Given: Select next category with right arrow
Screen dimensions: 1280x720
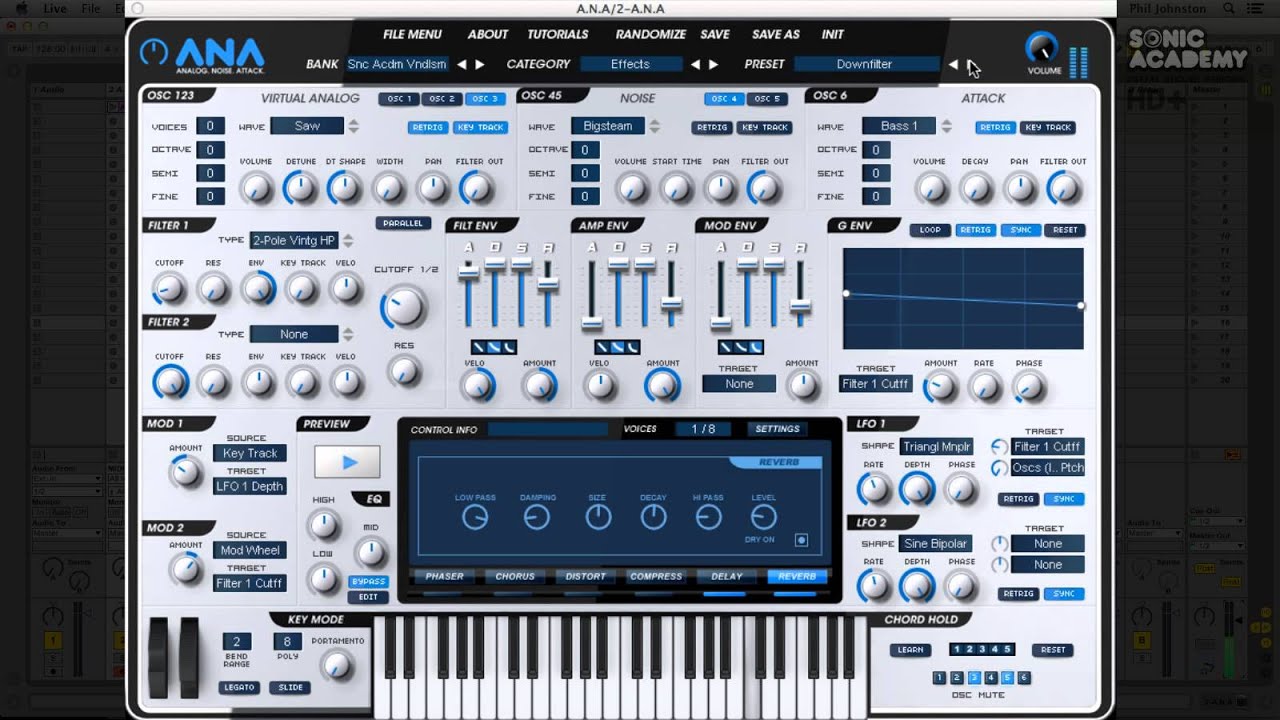Looking at the screenshot, I should click(713, 64).
